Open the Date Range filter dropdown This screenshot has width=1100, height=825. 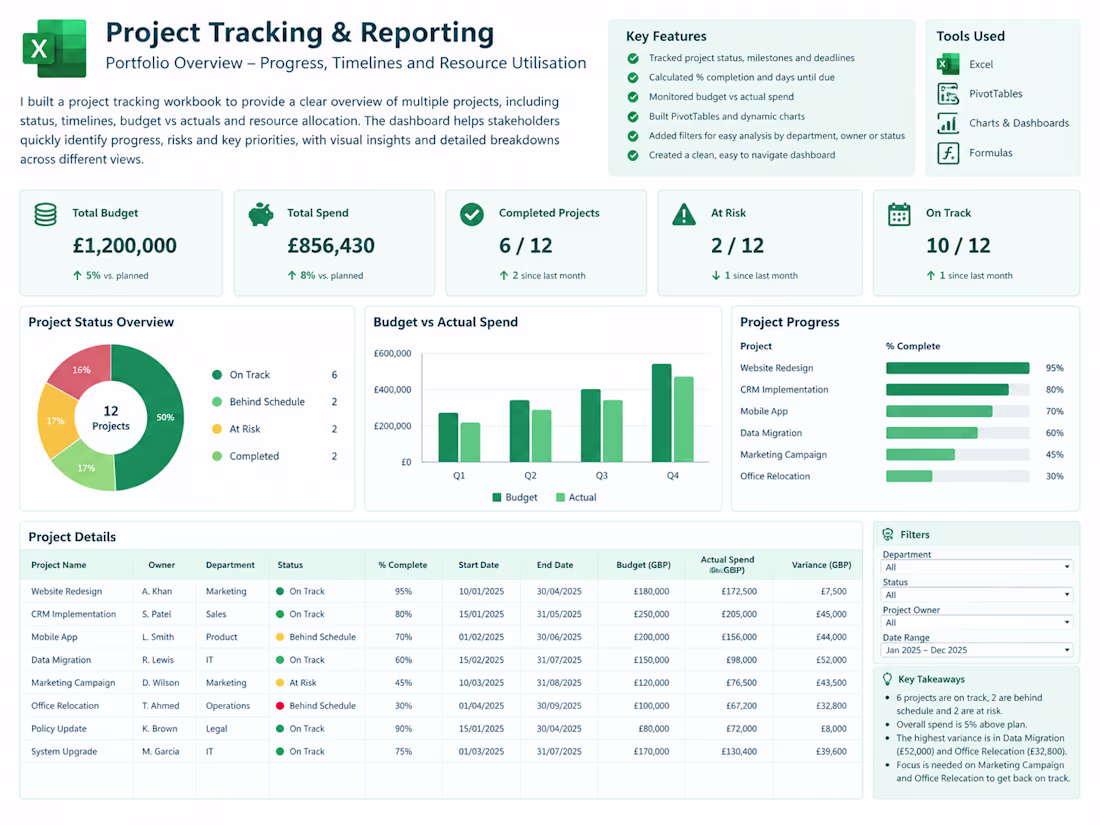(977, 650)
